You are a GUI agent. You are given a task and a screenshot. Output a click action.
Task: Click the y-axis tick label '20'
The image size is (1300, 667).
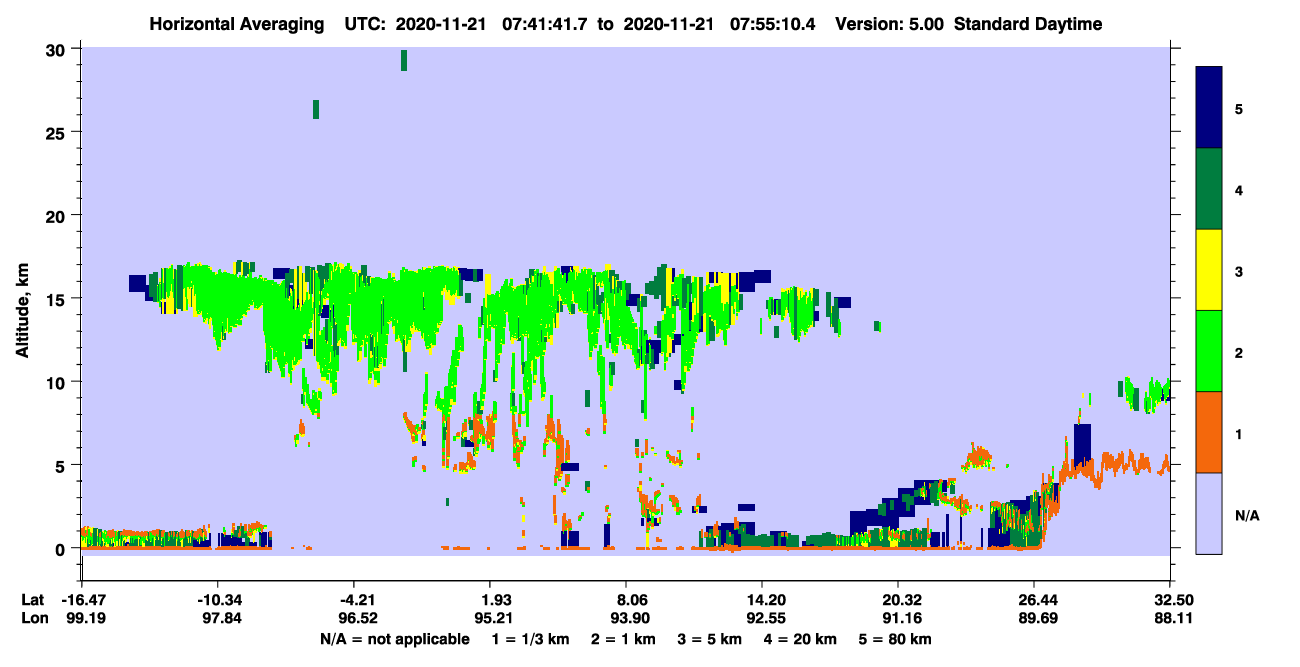coord(57,216)
